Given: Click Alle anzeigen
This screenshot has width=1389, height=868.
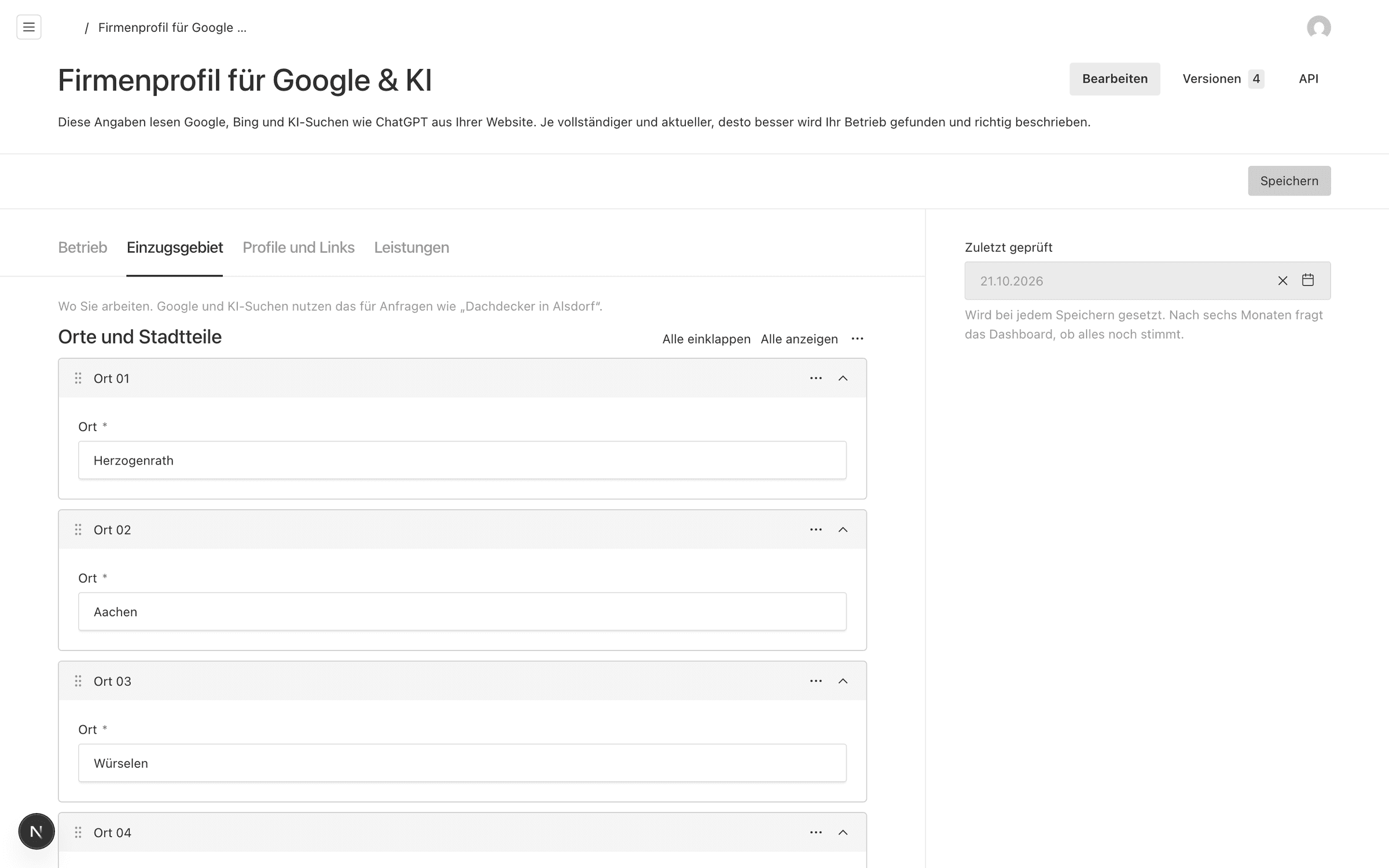Looking at the screenshot, I should 799,339.
